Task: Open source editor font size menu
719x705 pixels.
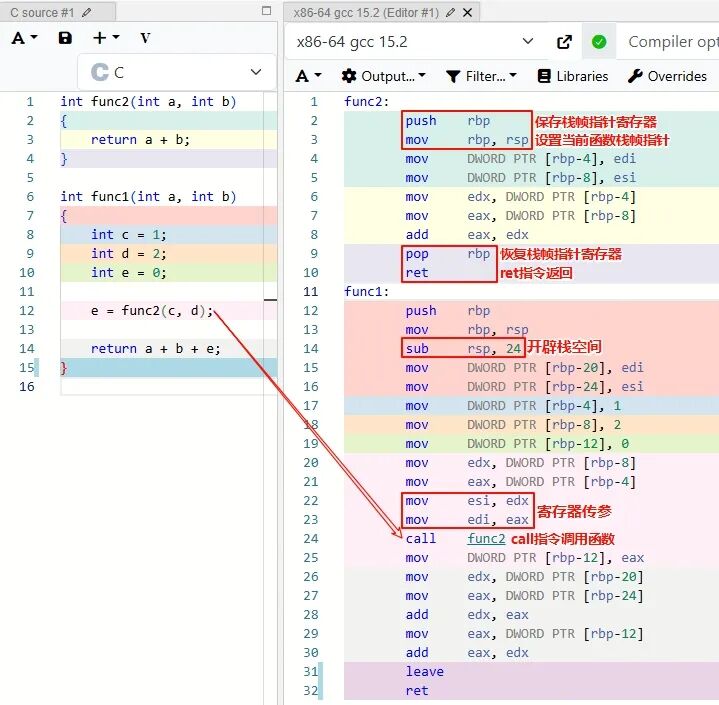Action: tap(24, 38)
